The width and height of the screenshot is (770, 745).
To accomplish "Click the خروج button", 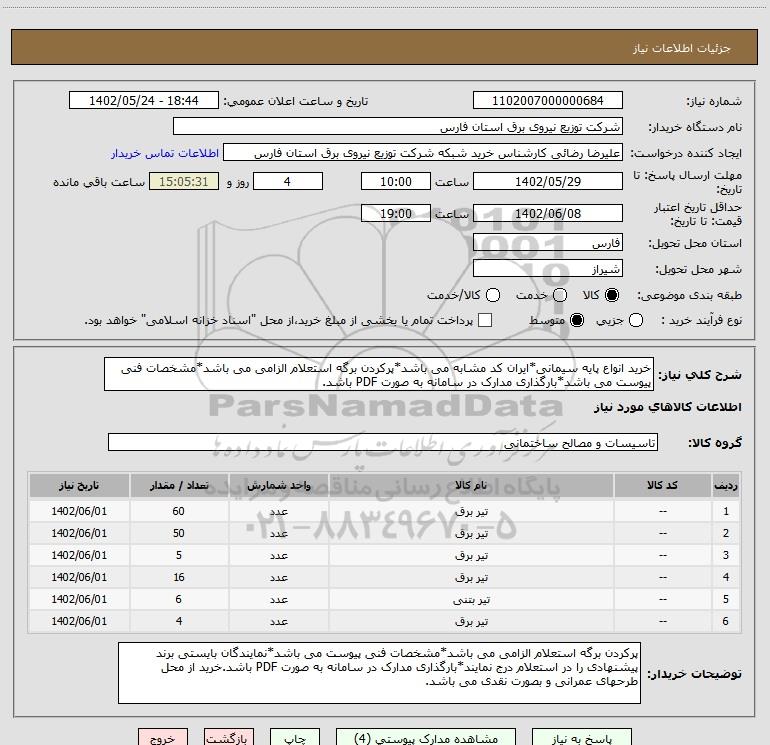I will pyautogui.click(x=163, y=738).
